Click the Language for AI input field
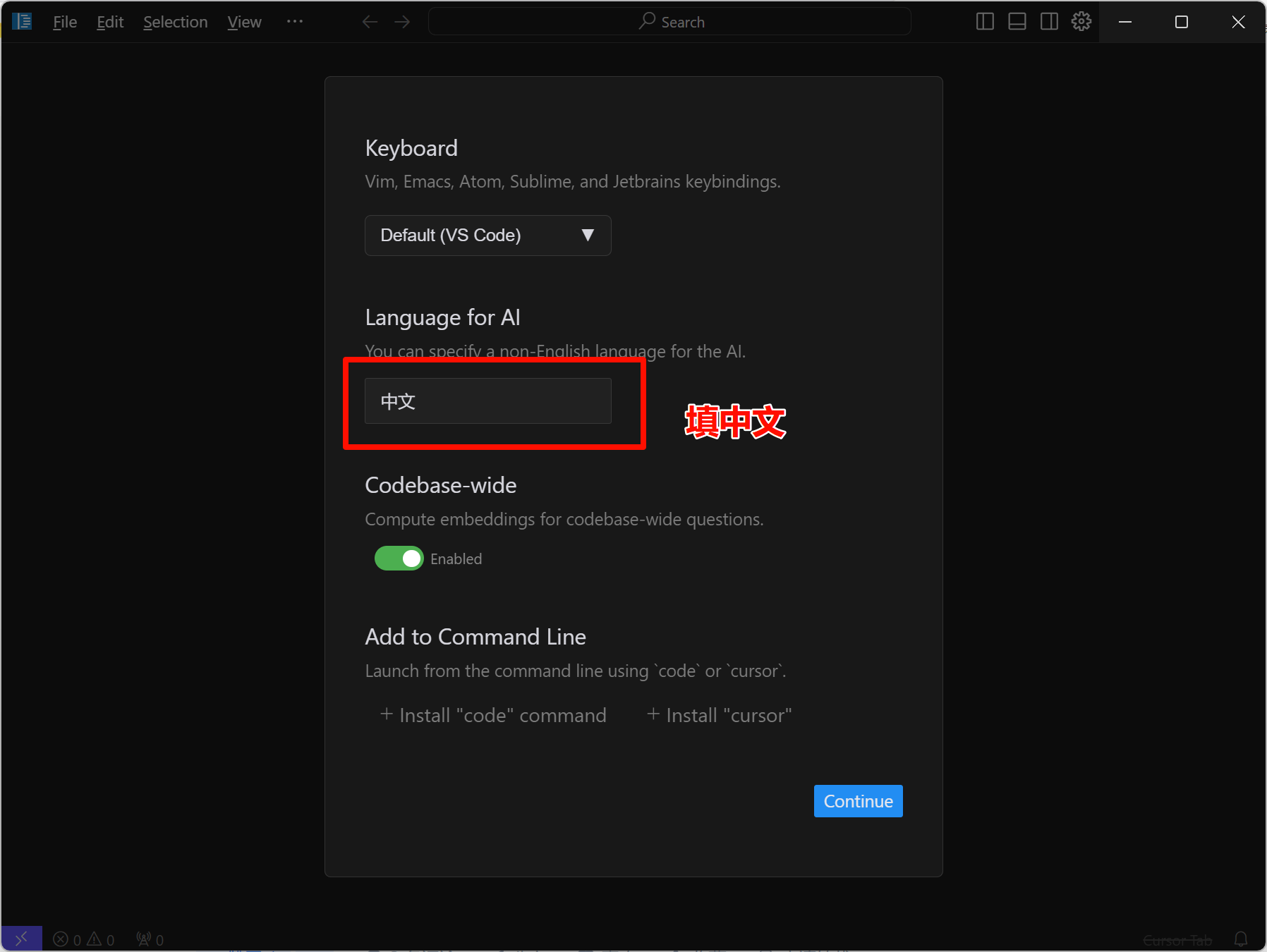This screenshot has width=1267, height=952. (487, 401)
